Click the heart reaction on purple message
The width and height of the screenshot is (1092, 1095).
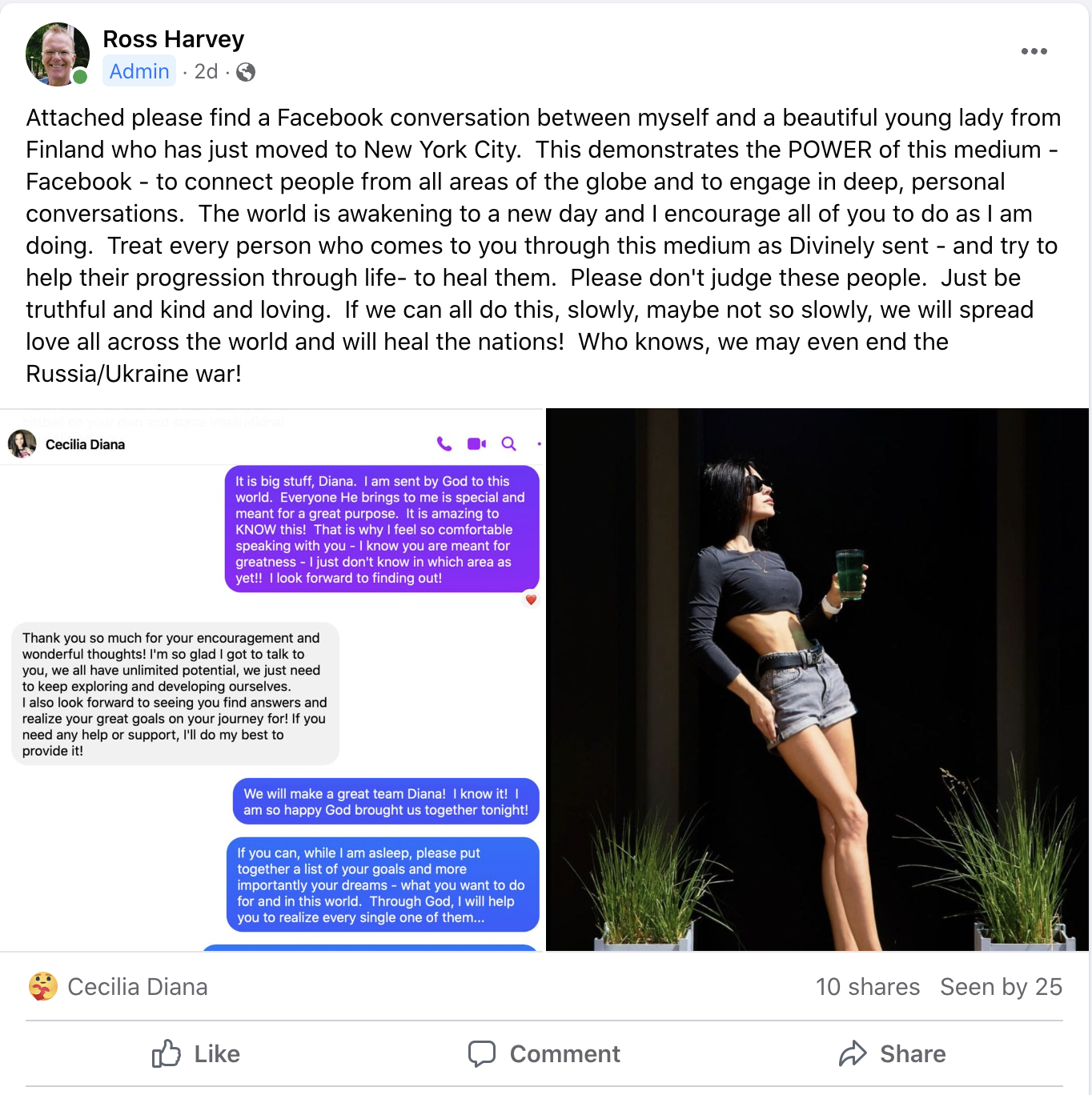pos(530,599)
